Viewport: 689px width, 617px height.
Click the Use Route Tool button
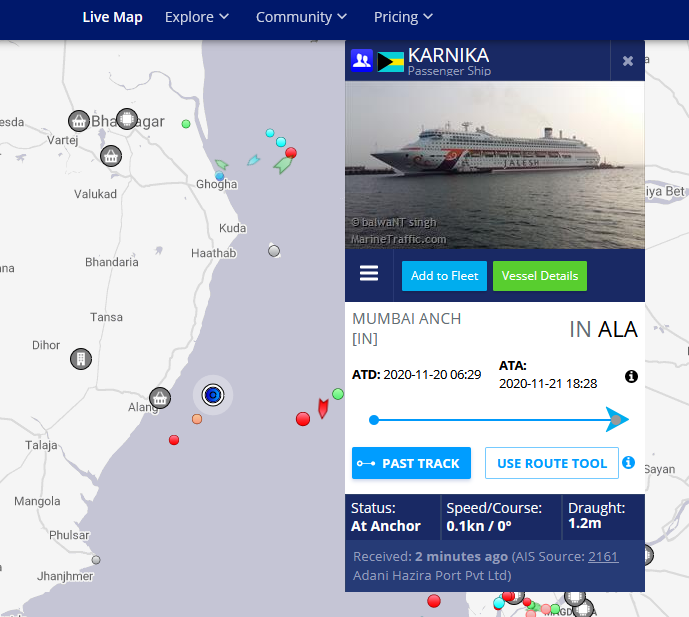[552, 463]
